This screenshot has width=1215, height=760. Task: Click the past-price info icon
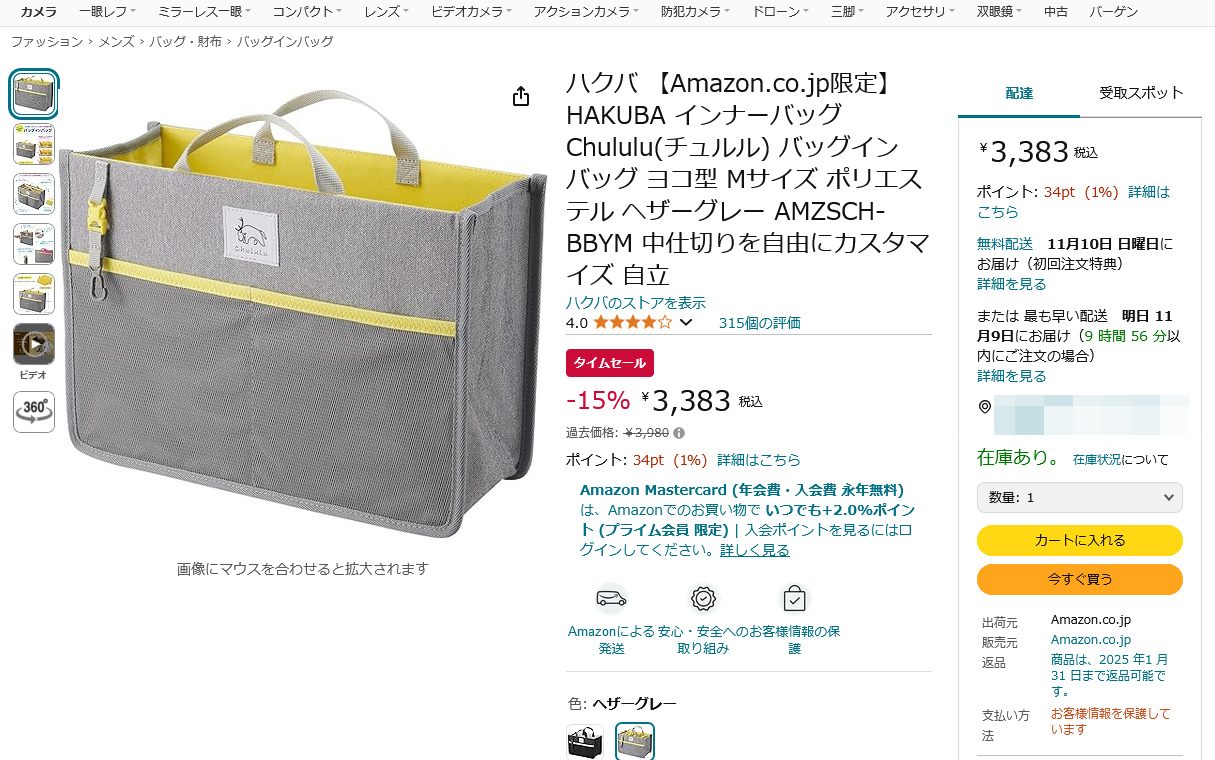[679, 433]
